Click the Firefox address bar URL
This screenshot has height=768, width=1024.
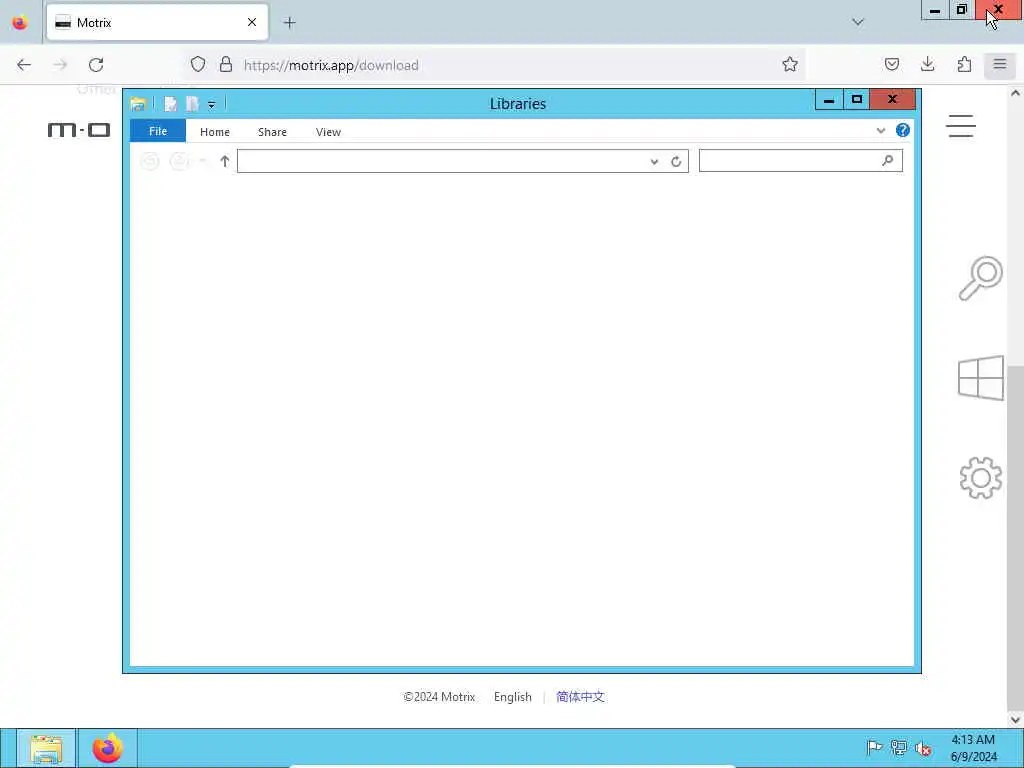pos(331,65)
